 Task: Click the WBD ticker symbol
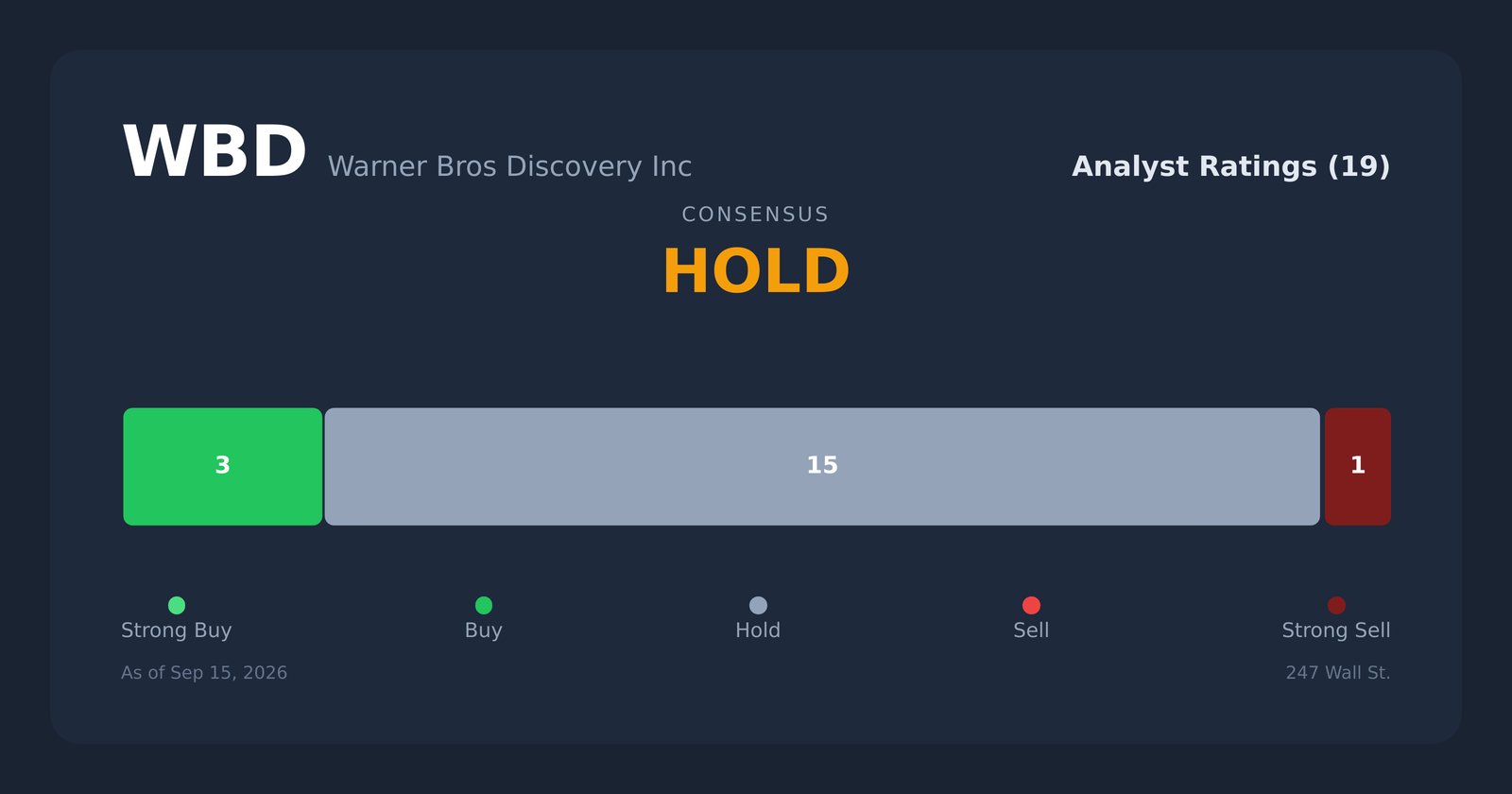point(215,153)
